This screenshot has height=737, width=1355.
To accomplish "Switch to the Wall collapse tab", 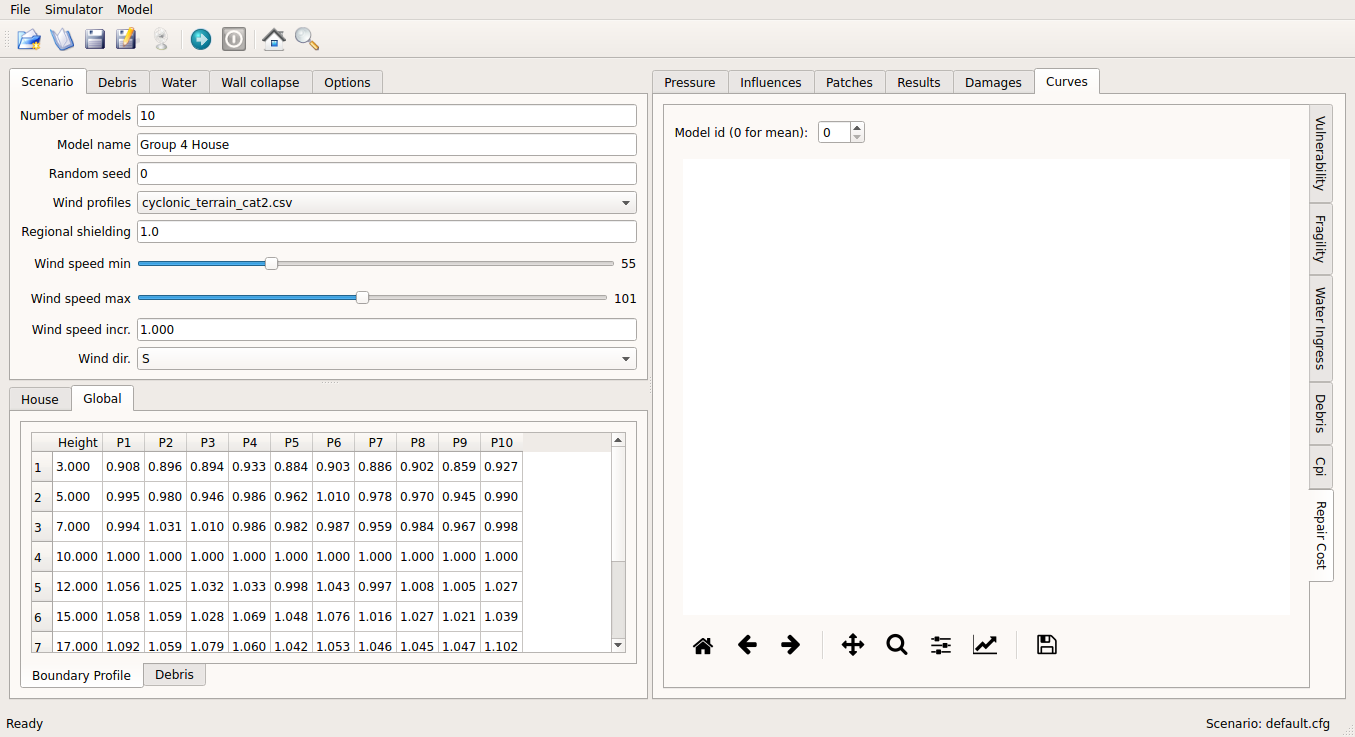I will point(260,82).
